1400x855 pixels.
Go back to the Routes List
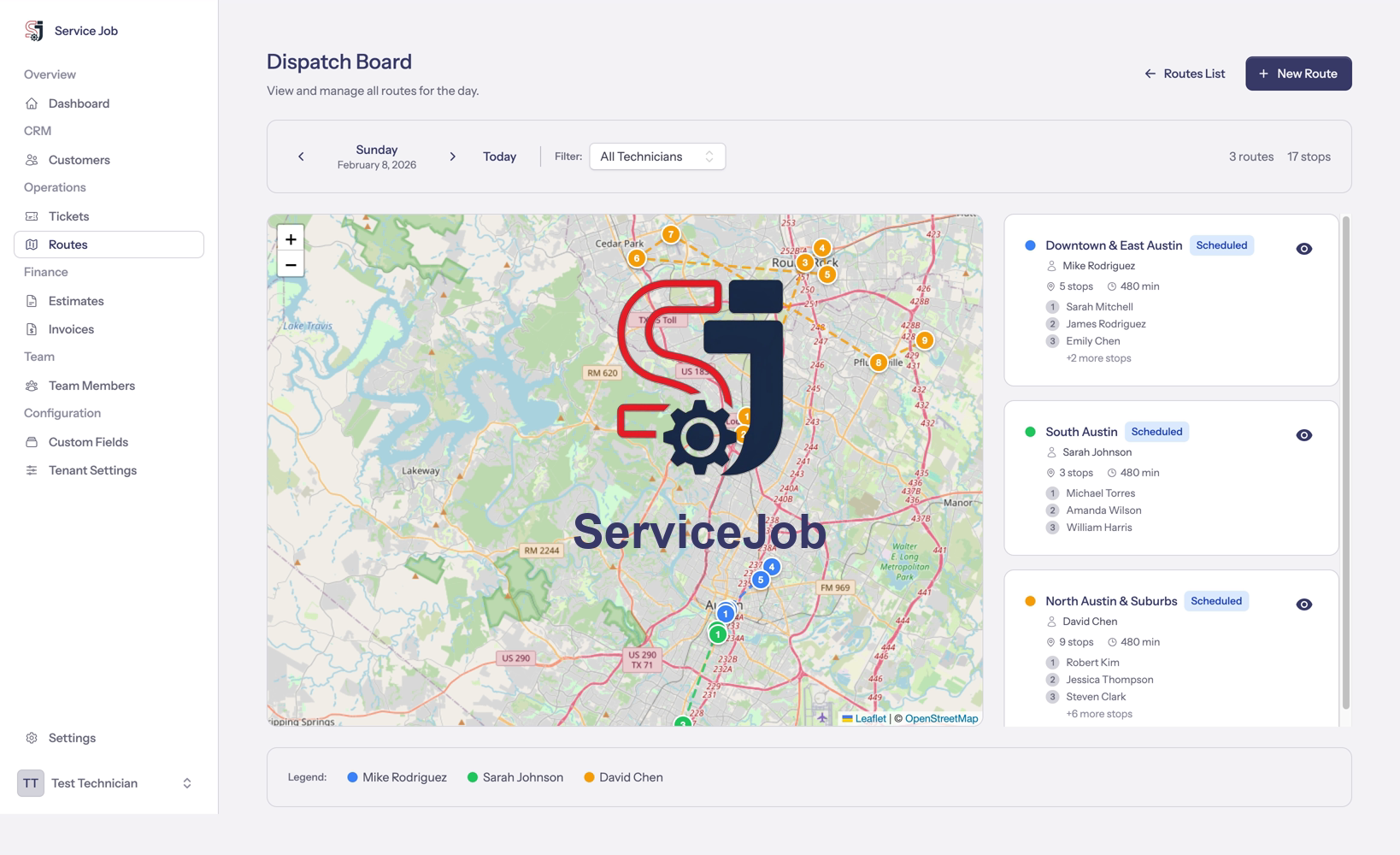[x=1185, y=74]
